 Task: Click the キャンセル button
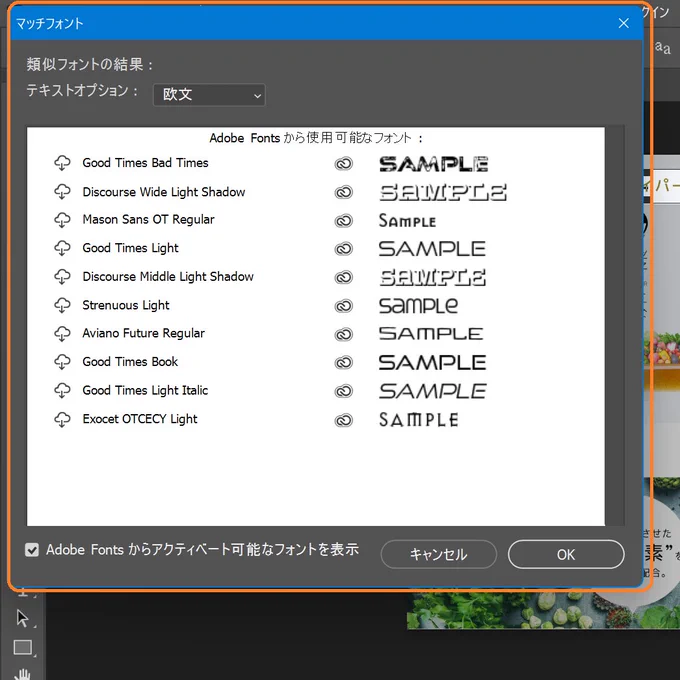[438, 554]
